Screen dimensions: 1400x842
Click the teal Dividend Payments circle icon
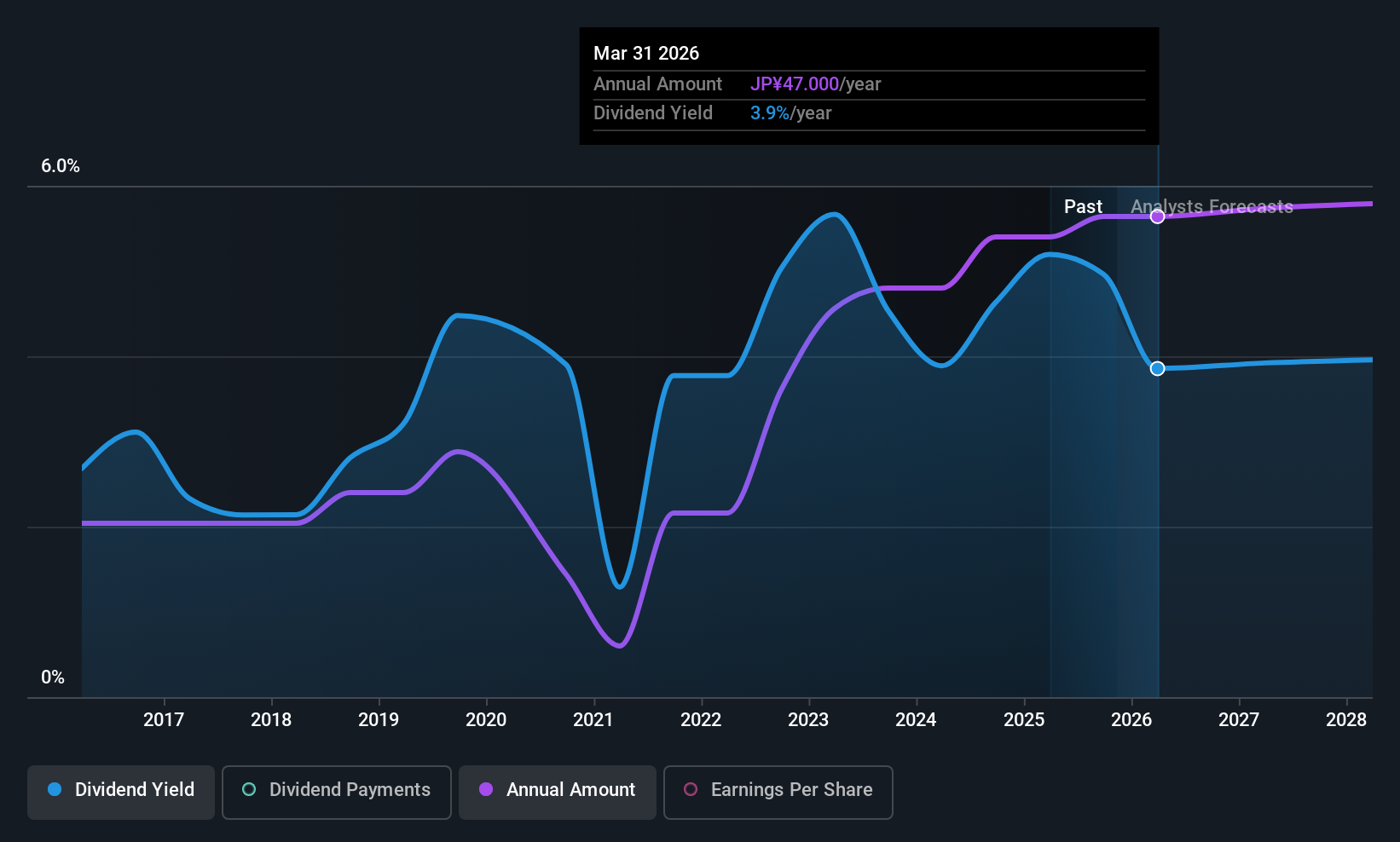click(248, 790)
